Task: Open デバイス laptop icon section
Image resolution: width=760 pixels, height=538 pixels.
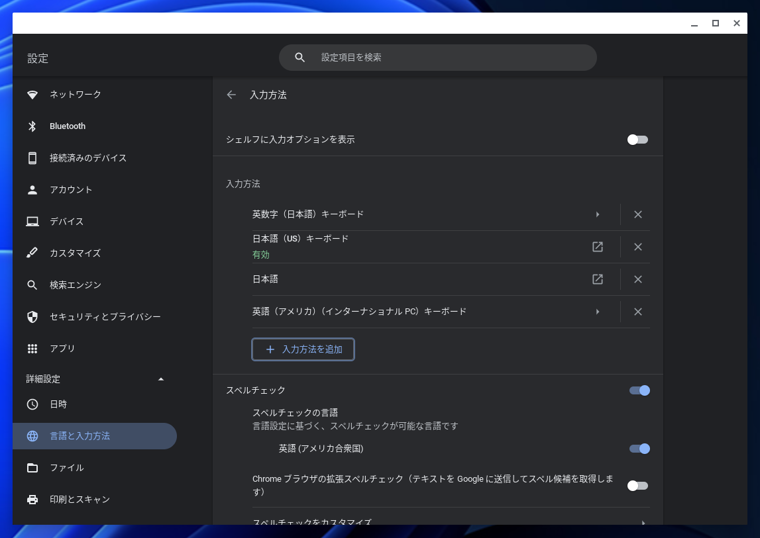Action: tap(32, 222)
